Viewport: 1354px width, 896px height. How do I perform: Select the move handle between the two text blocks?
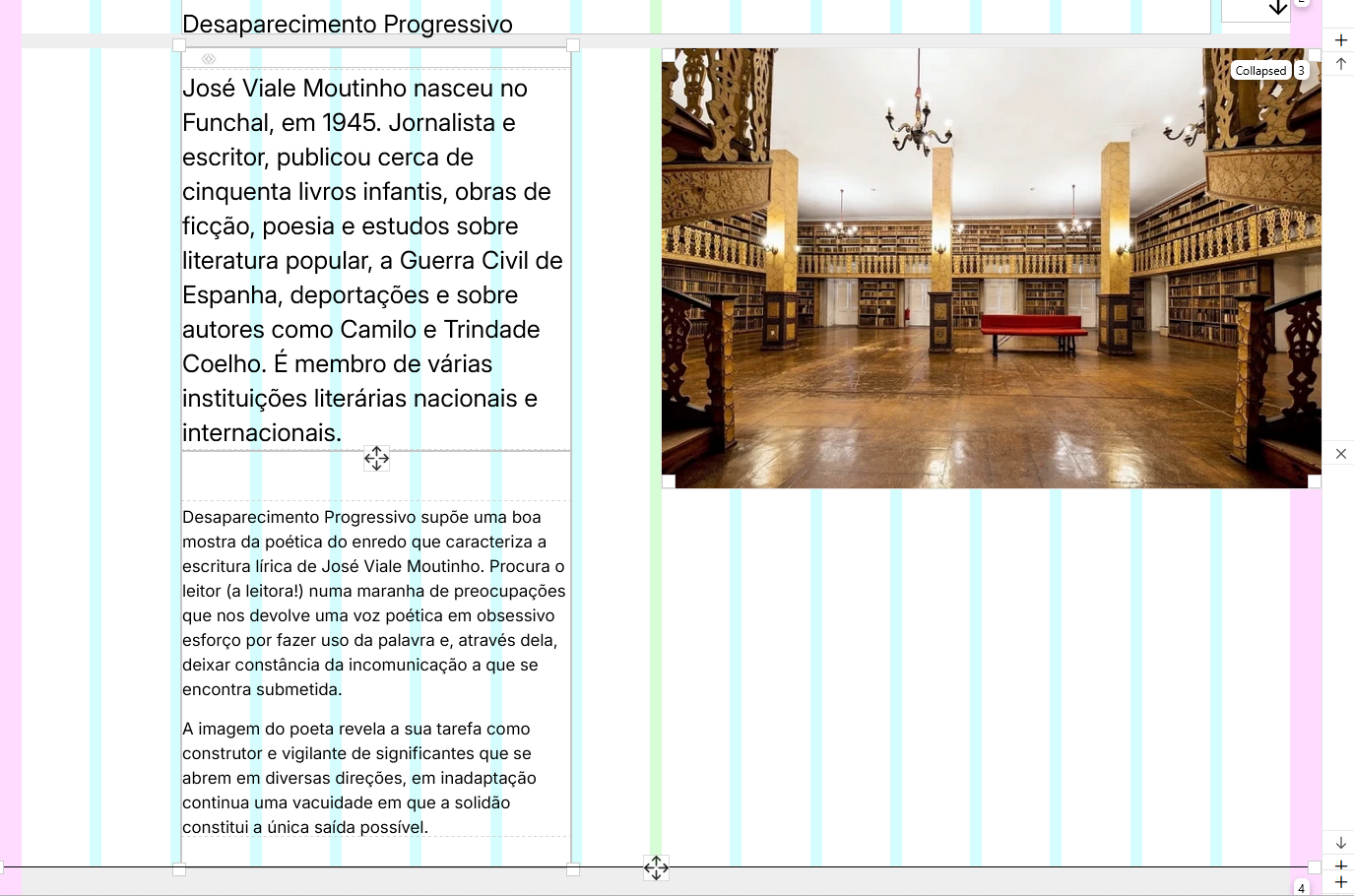[376, 458]
